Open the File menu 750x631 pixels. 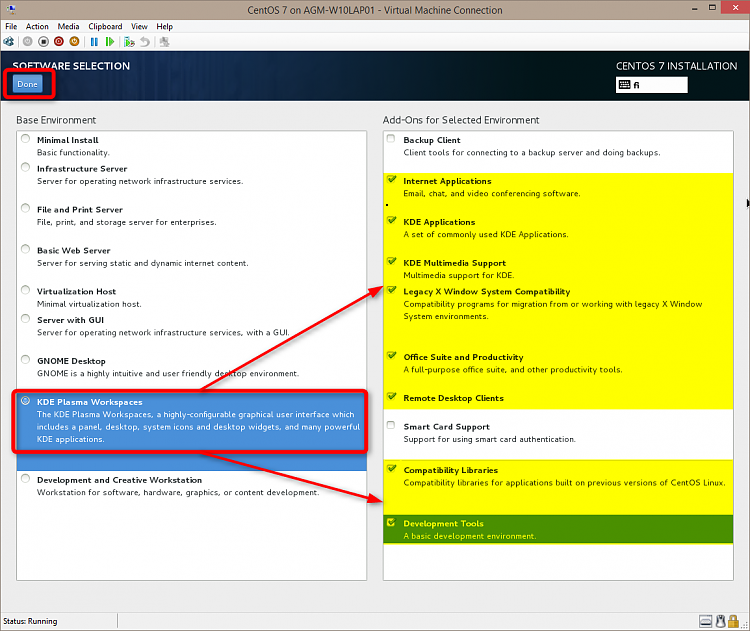[x=11, y=26]
